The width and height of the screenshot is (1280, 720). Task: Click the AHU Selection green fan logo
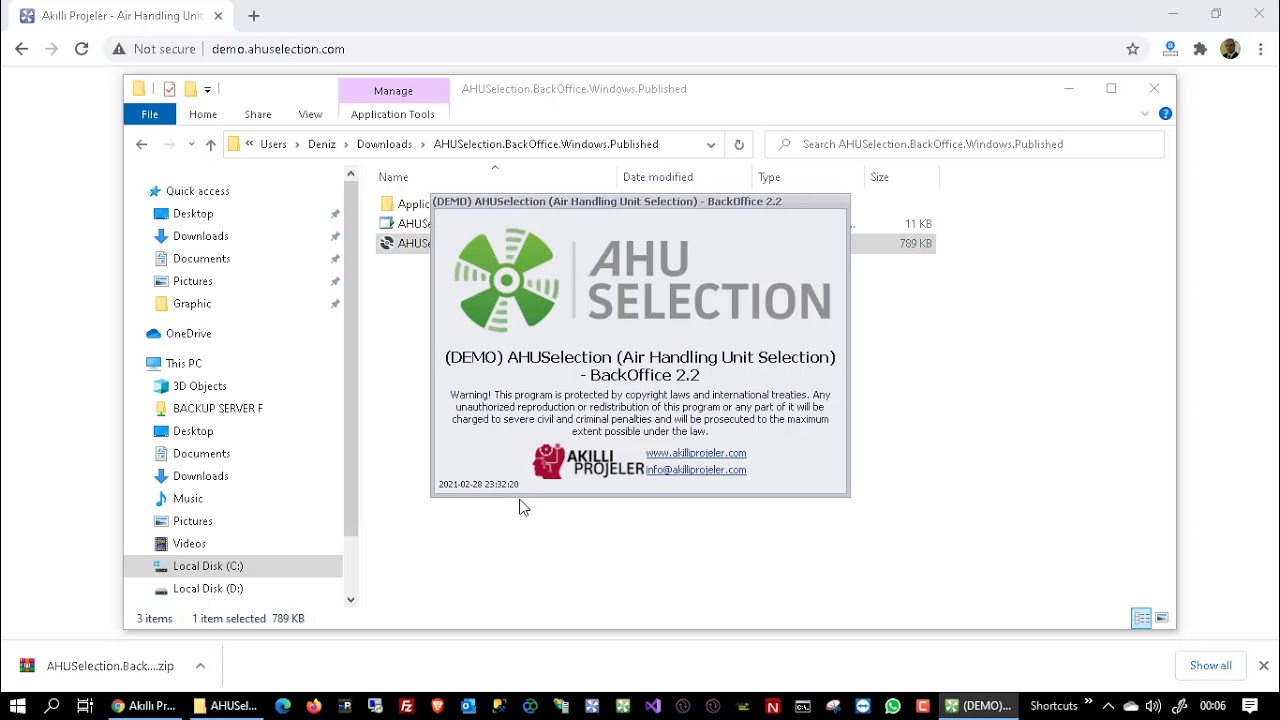click(x=506, y=280)
